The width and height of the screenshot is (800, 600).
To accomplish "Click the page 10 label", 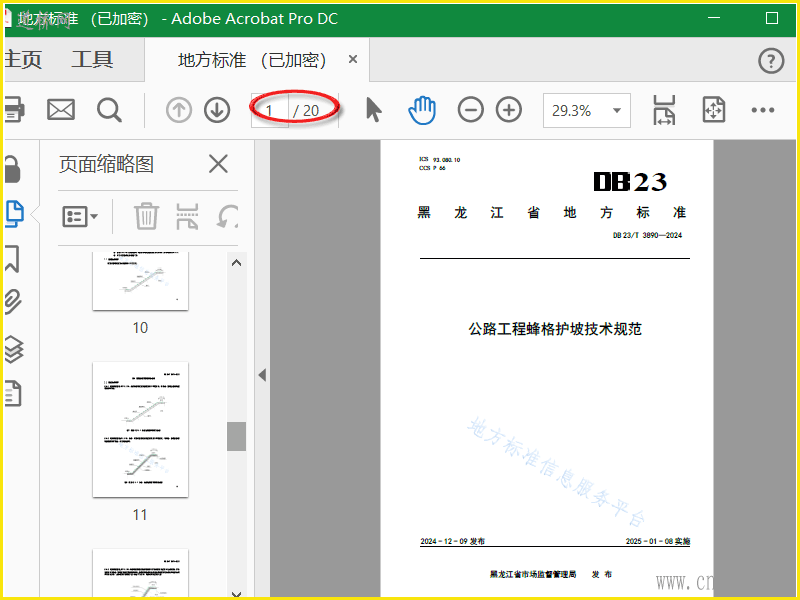I will point(140,328).
